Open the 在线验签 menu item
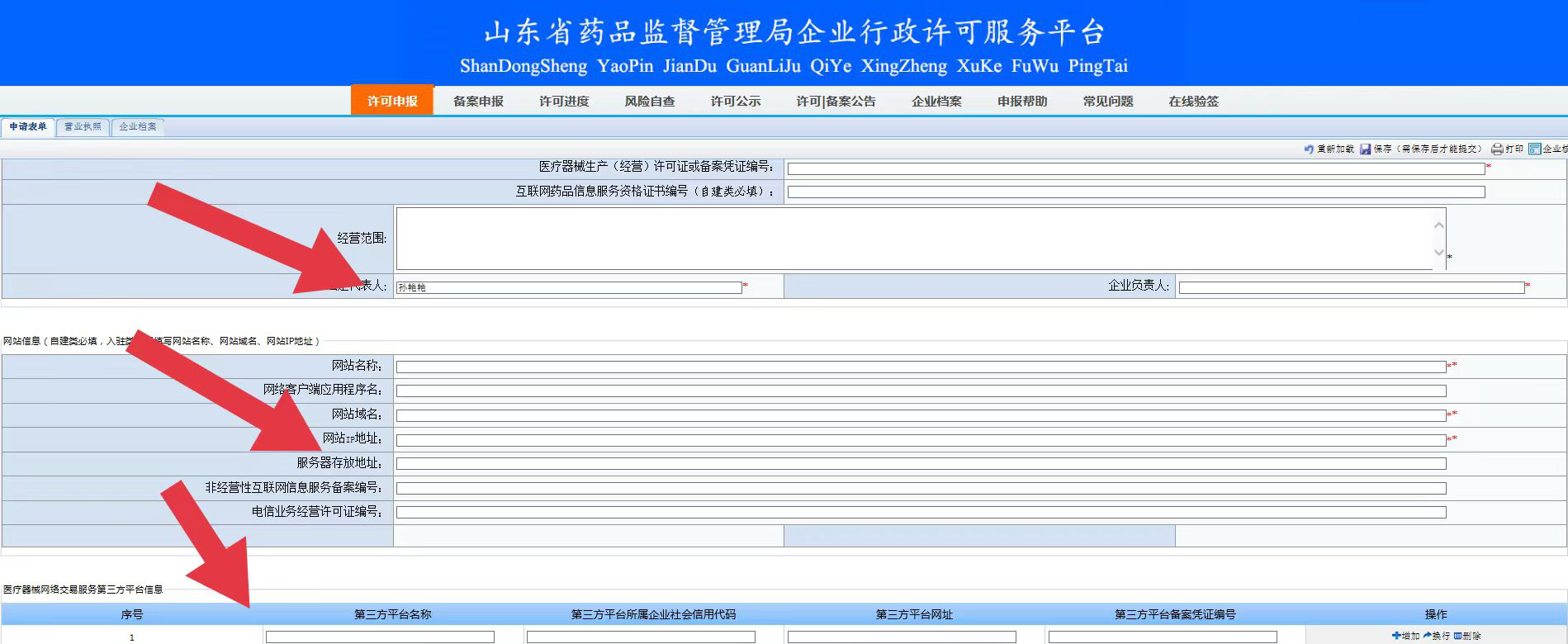The width and height of the screenshot is (1568, 644). [x=1194, y=101]
